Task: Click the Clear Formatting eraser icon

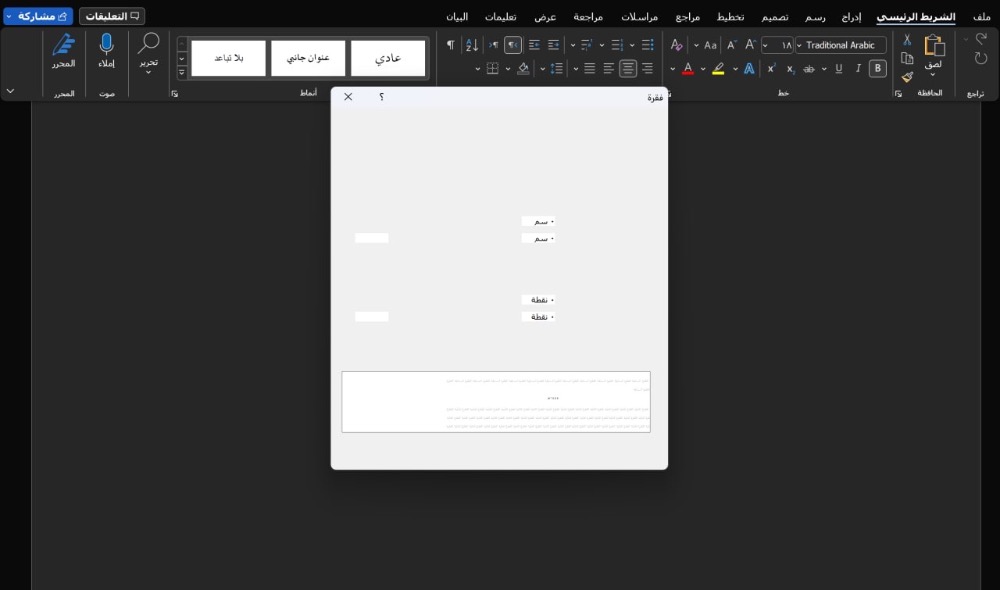Action: [677, 45]
